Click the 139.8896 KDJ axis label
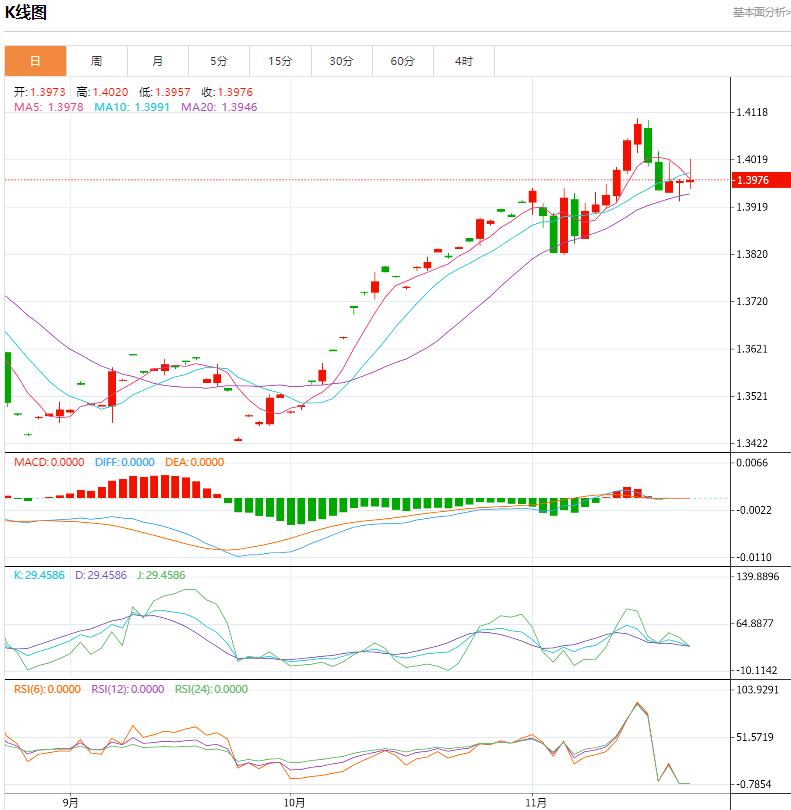The width and height of the screenshot is (791, 810). 757,577
